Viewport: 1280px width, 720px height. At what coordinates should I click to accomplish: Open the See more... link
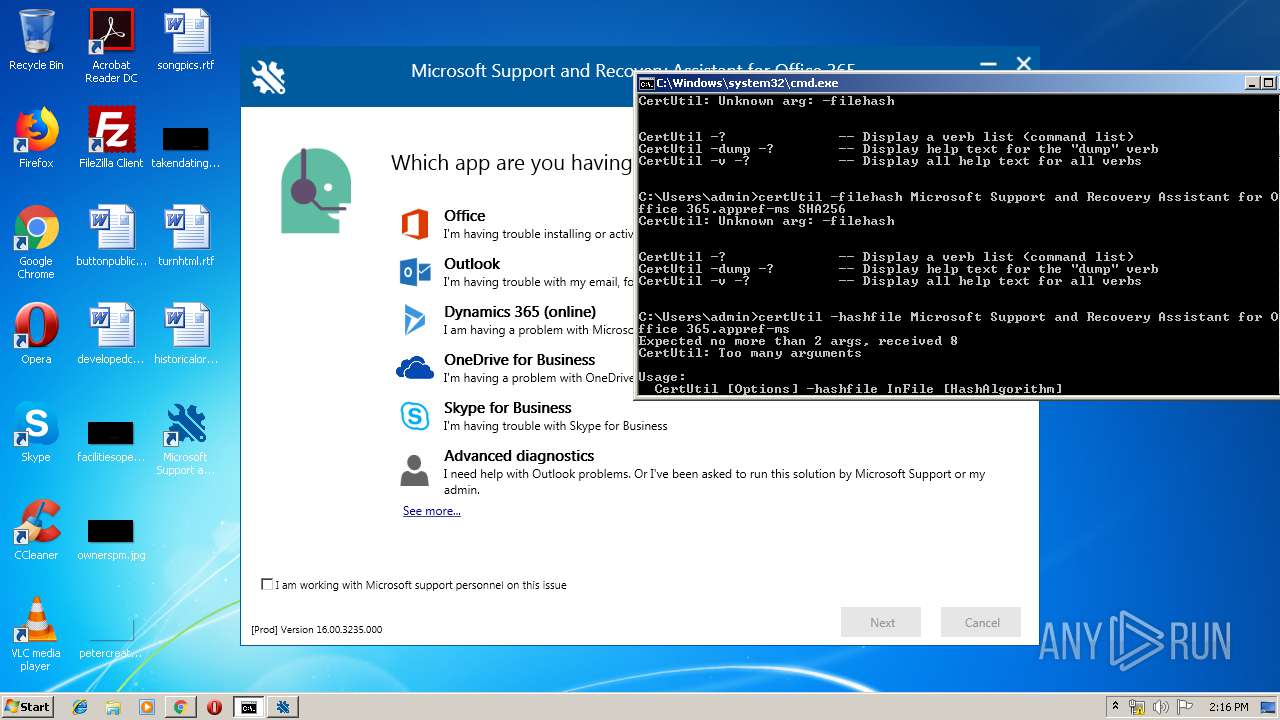(432, 511)
